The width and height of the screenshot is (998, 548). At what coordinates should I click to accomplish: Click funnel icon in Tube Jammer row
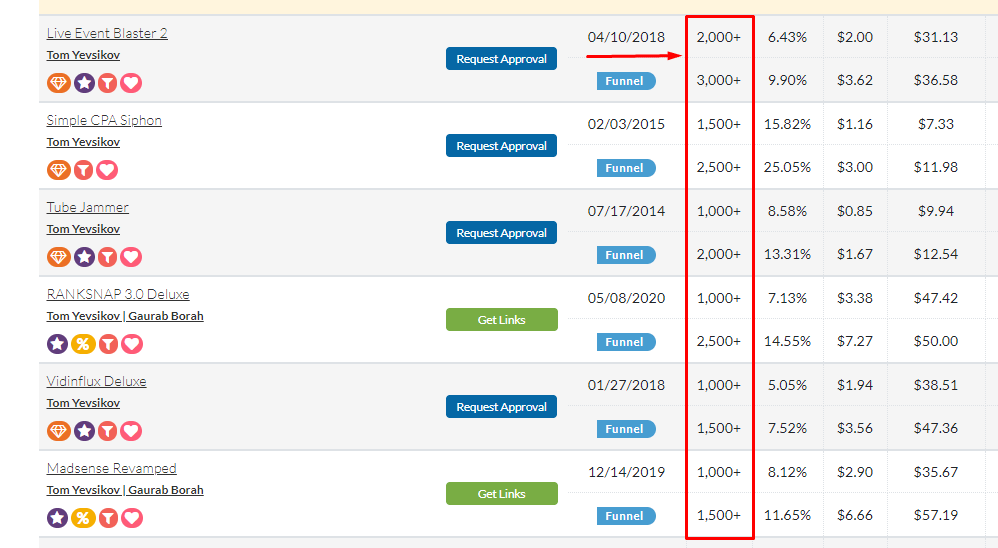point(108,257)
